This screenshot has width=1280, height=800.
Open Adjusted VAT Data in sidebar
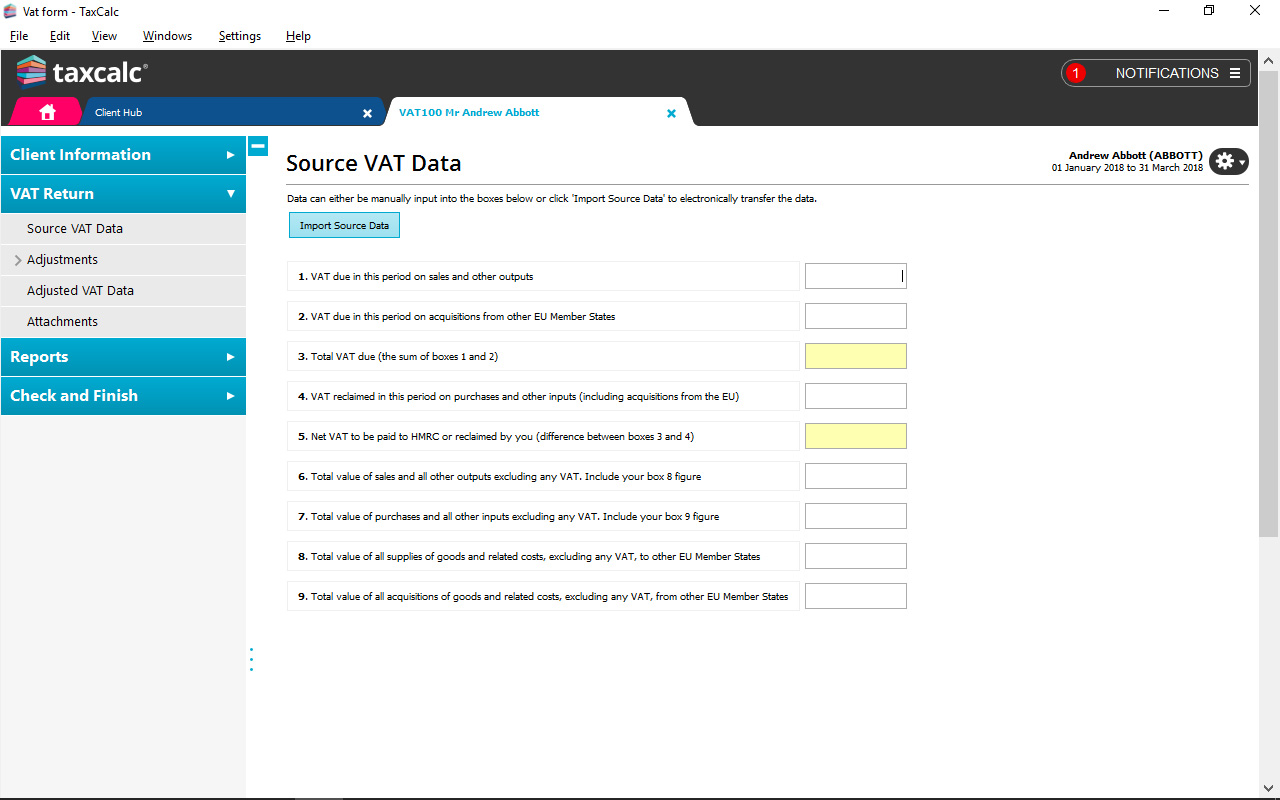(x=80, y=291)
